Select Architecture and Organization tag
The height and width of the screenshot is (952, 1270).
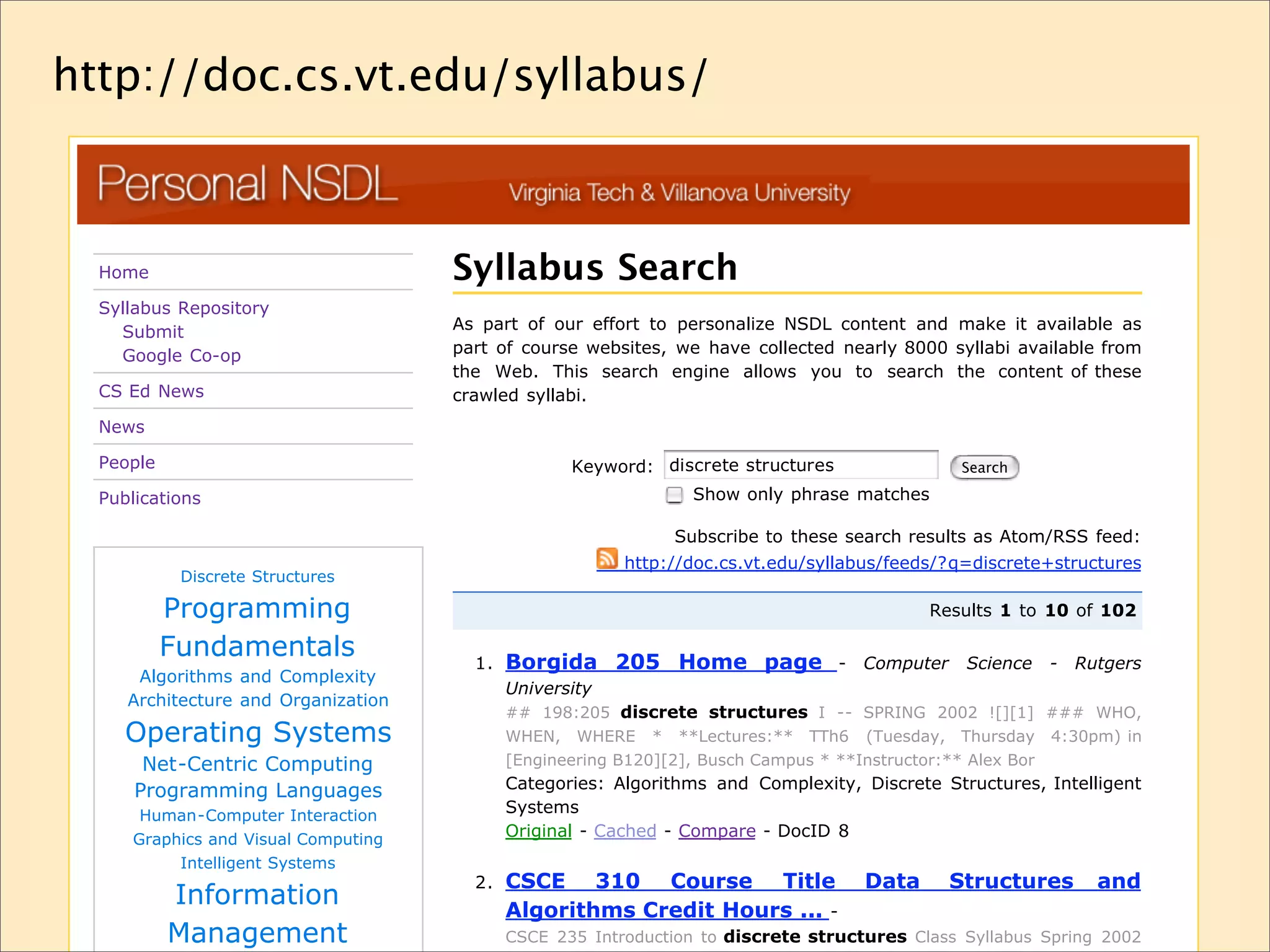(x=258, y=700)
